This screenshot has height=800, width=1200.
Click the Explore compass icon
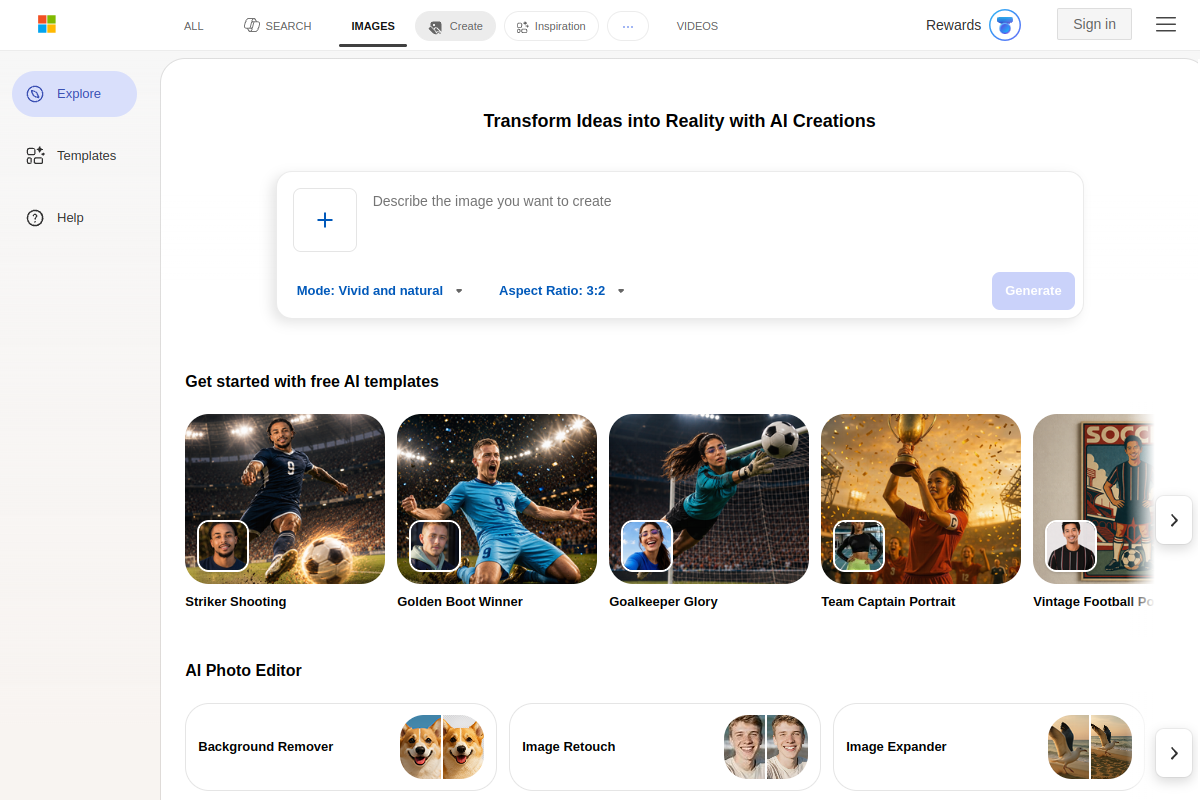(x=35, y=94)
